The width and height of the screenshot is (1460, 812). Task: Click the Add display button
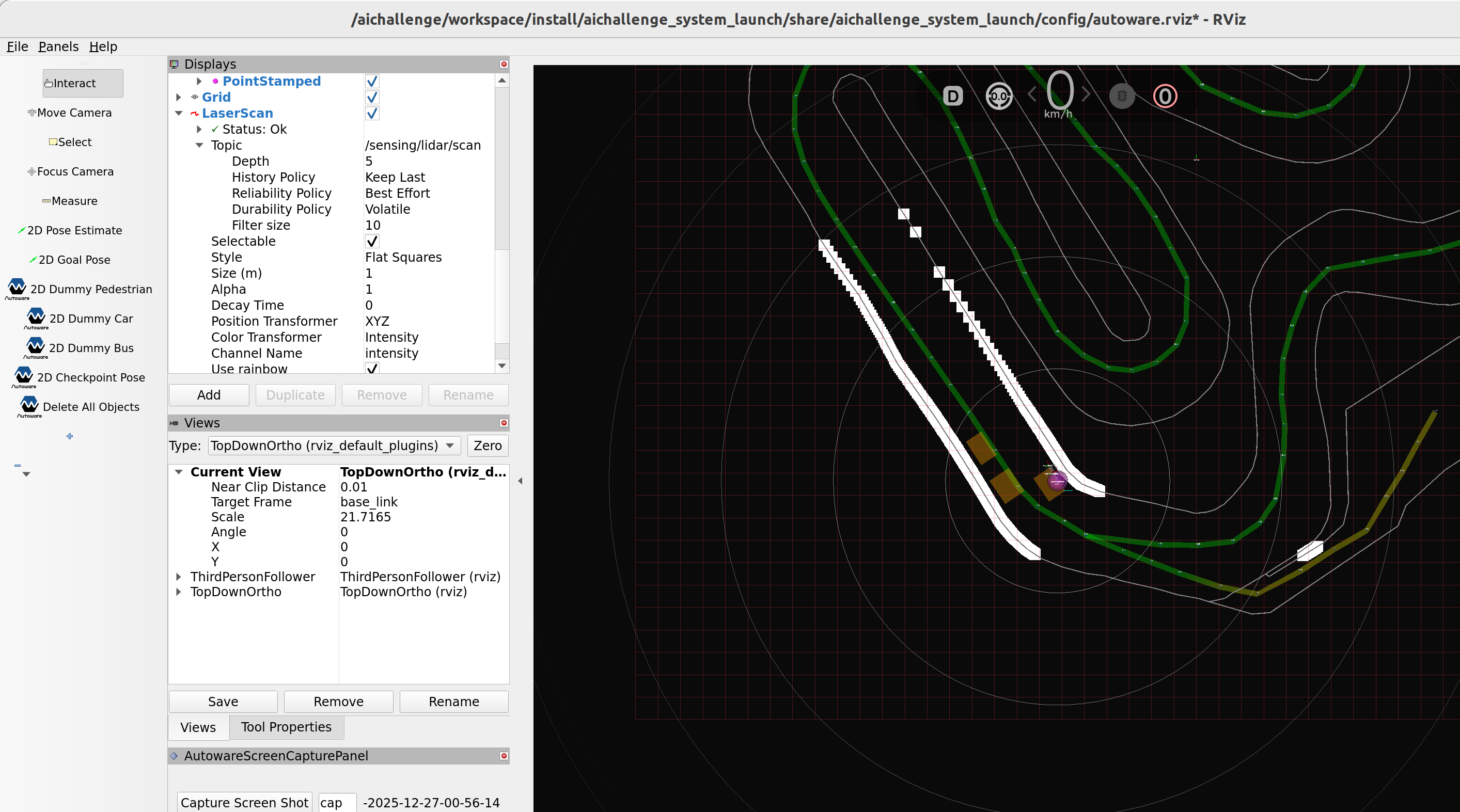pos(209,395)
